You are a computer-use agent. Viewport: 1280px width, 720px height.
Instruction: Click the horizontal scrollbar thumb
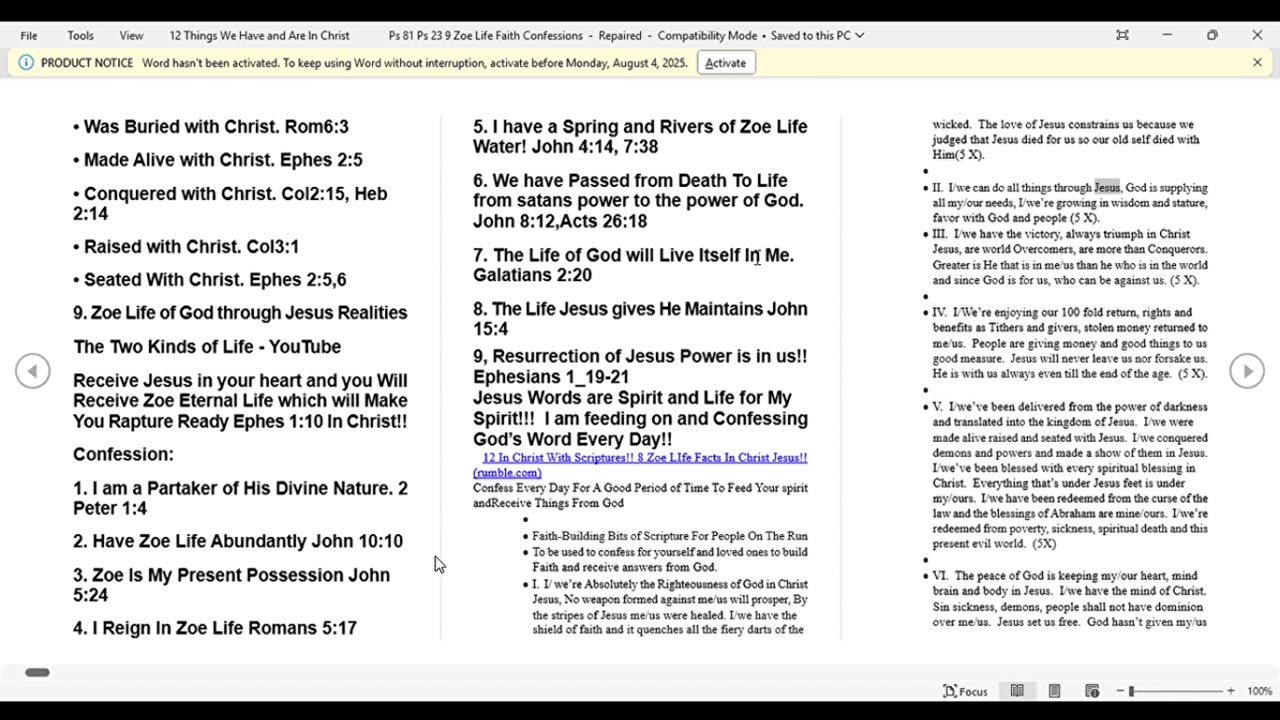coord(37,672)
